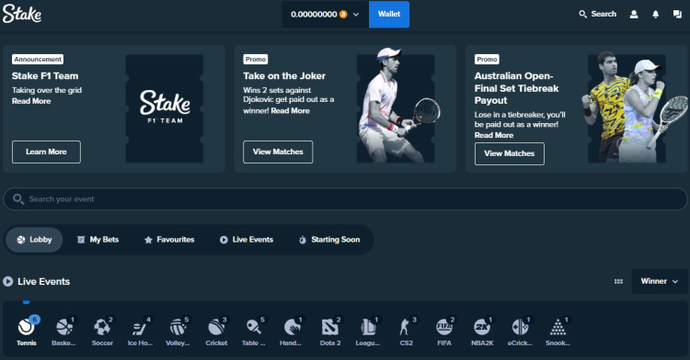Screen dimensions: 690x360
Task: Switch to the Live Events tab
Action: click(246, 240)
